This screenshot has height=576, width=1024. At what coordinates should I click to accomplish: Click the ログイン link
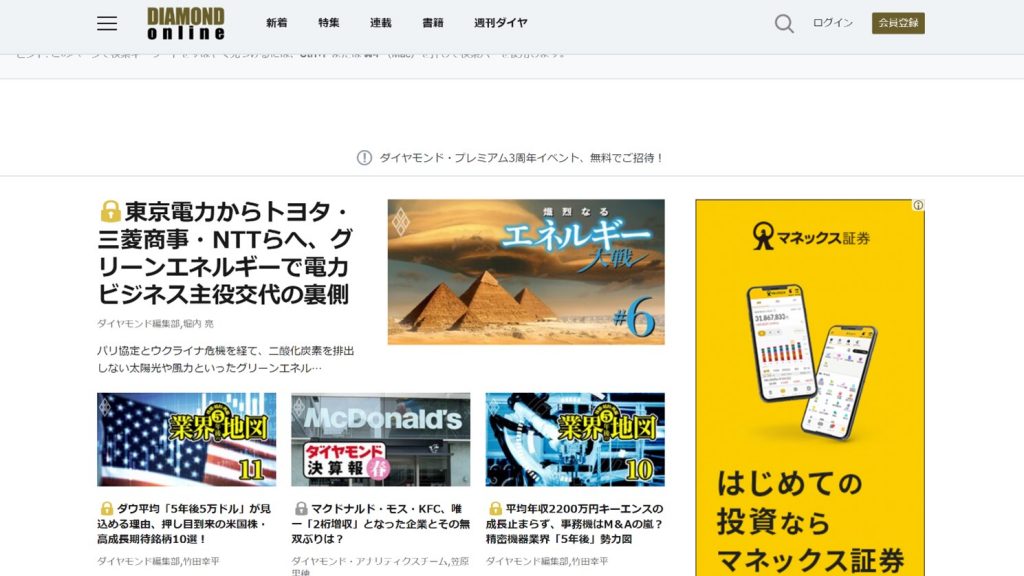click(x=833, y=23)
